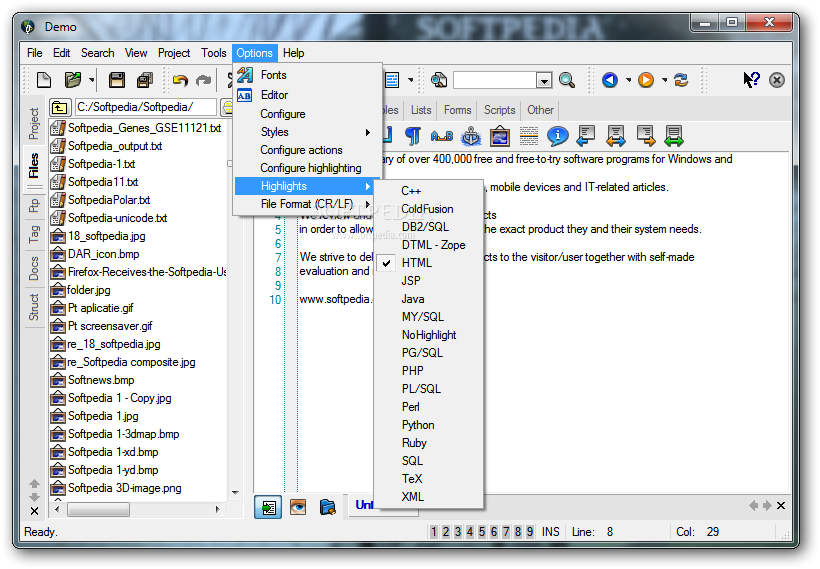Click the Open file folder icon

point(73,80)
